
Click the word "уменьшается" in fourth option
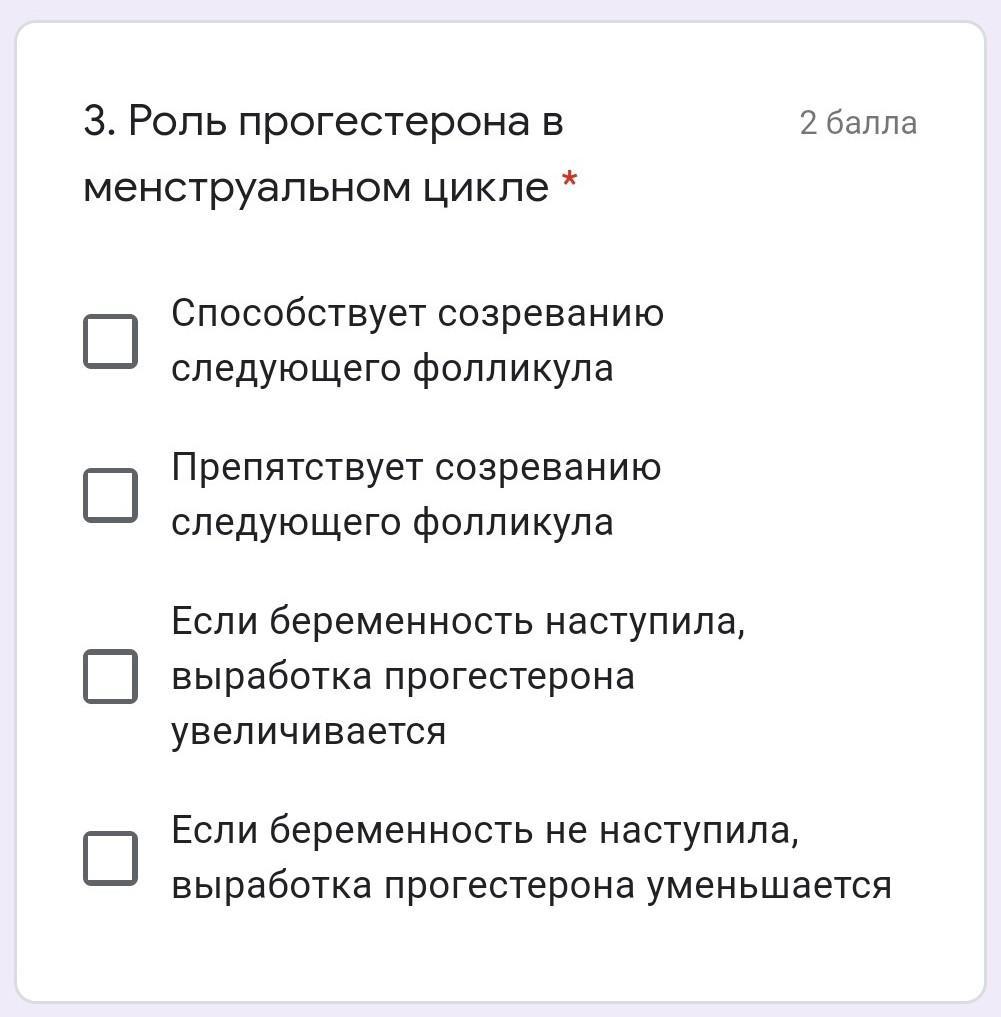click(x=769, y=886)
